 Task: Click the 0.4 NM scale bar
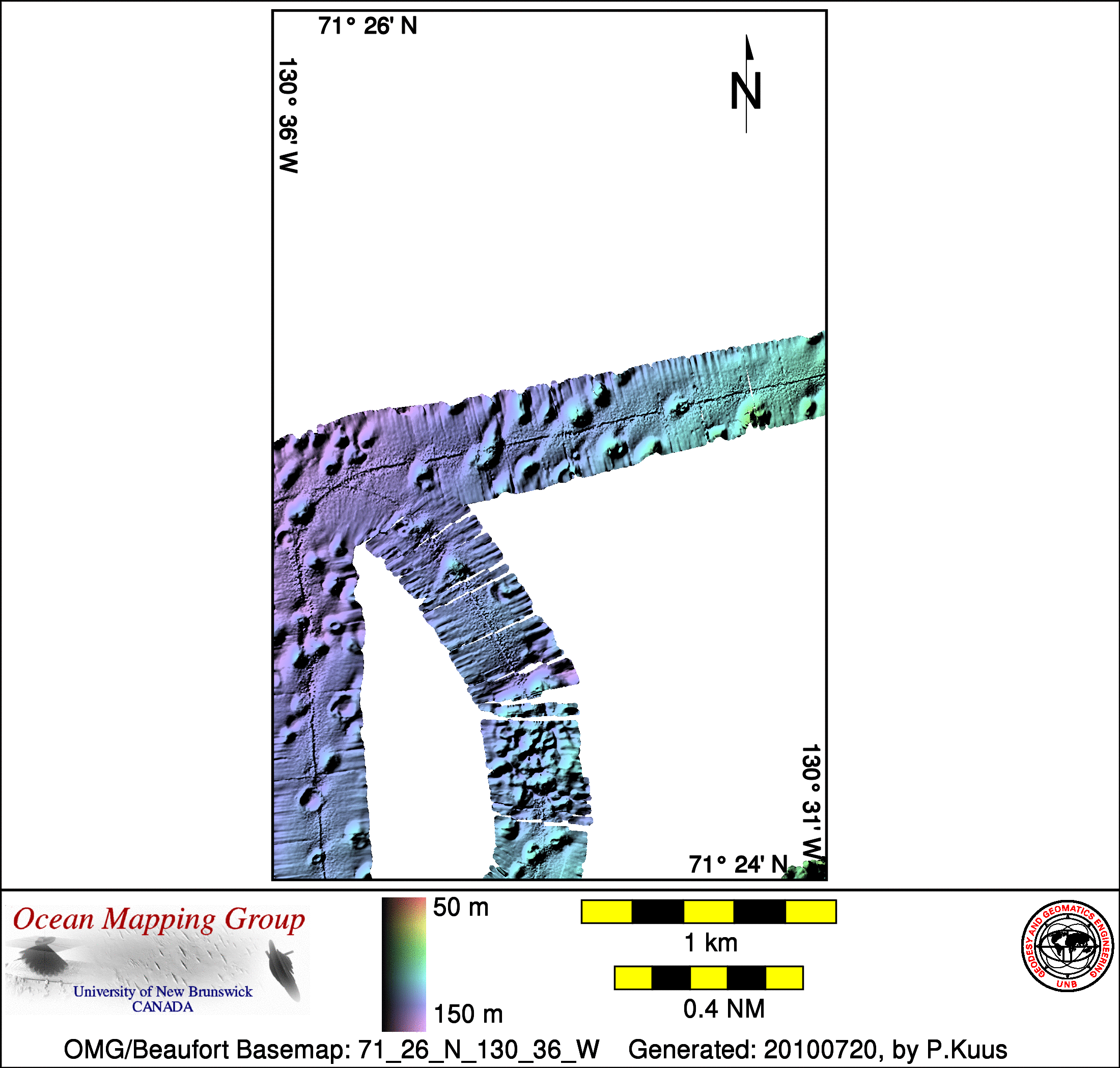point(708,977)
